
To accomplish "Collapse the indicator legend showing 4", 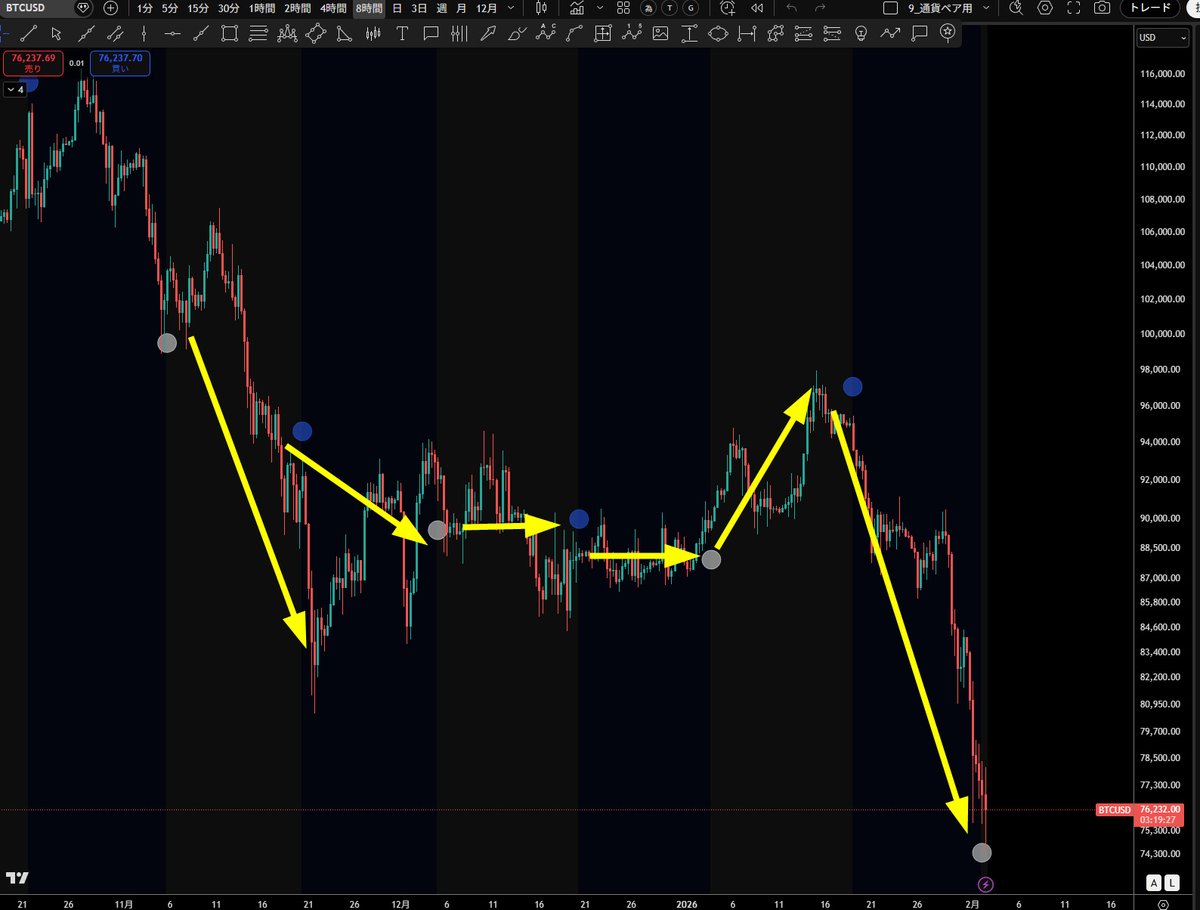I will click(x=15, y=89).
